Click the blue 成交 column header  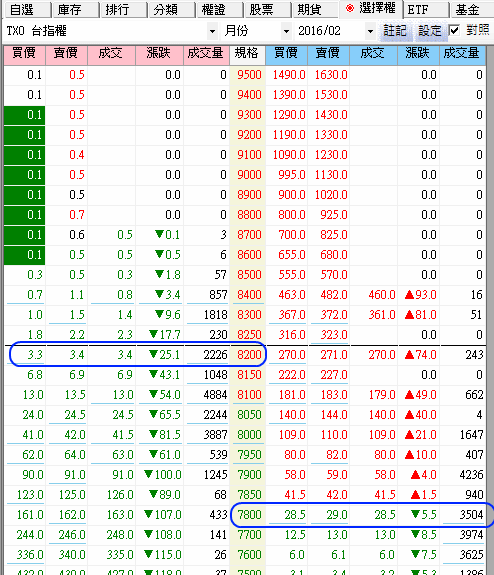tap(373, 55)
